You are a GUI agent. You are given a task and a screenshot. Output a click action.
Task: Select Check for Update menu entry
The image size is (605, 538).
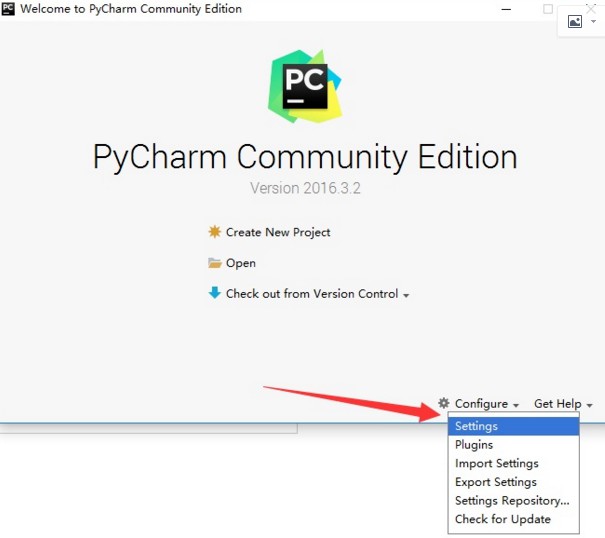pyautogui.click(x=514, y=519)
